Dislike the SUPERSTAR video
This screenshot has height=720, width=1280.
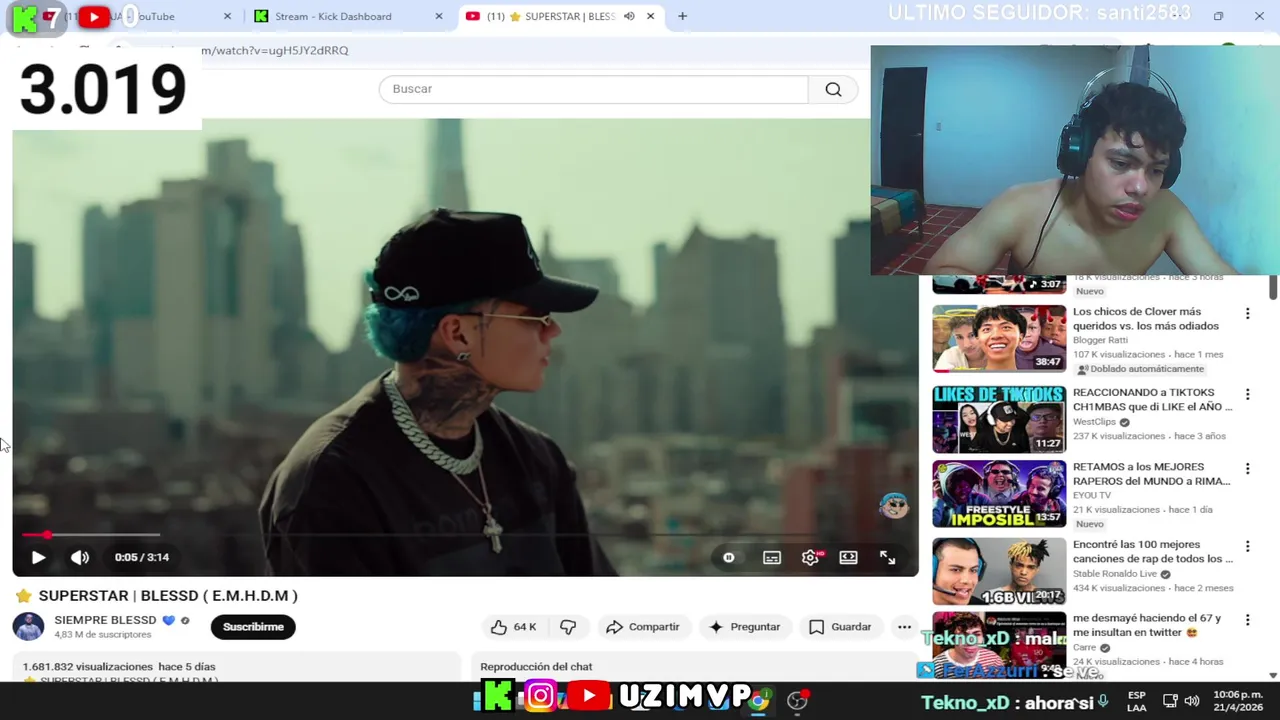tap(568, 627)
